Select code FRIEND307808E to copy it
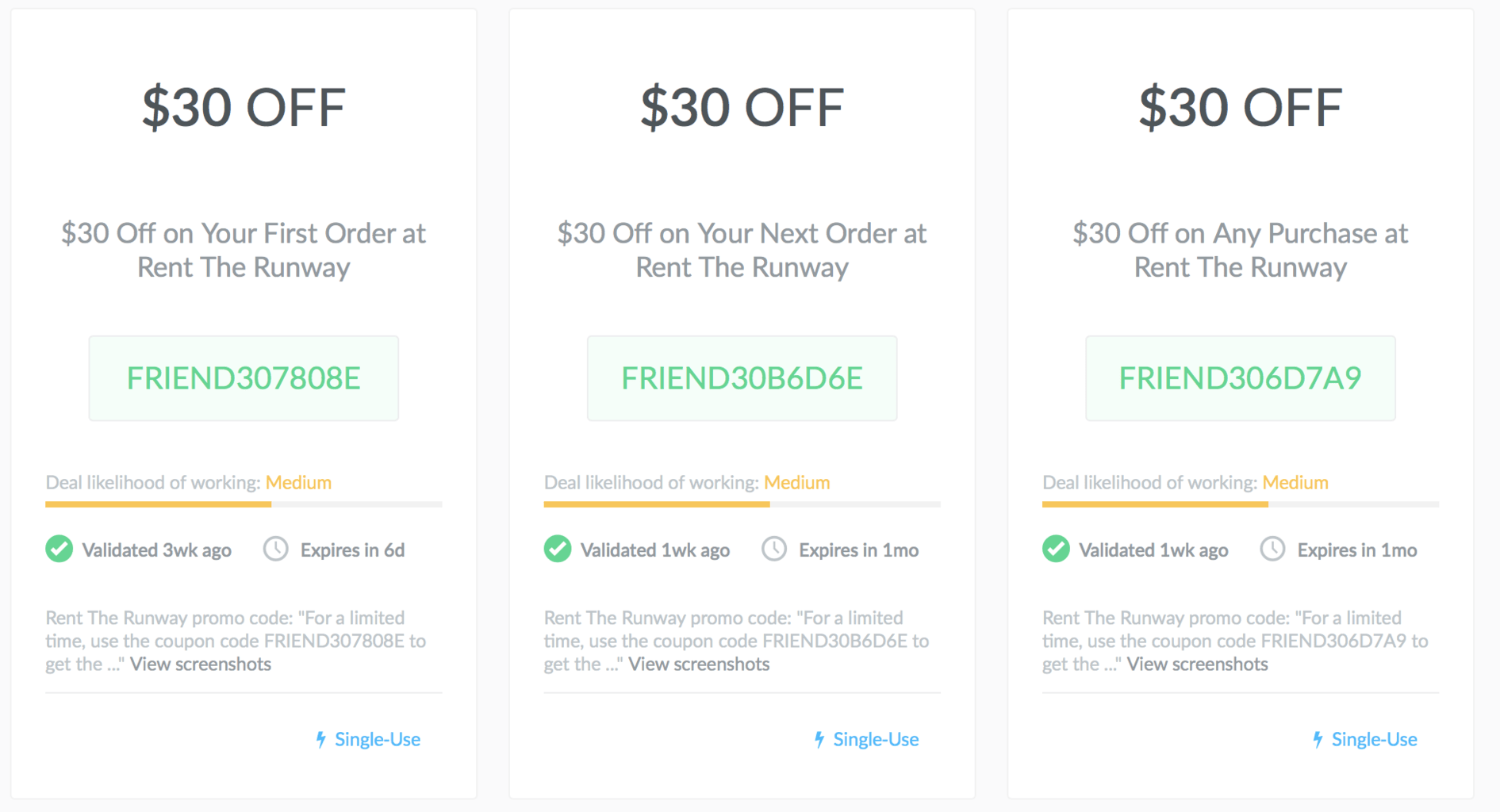The image size is (1500, 812). [244, 378]
